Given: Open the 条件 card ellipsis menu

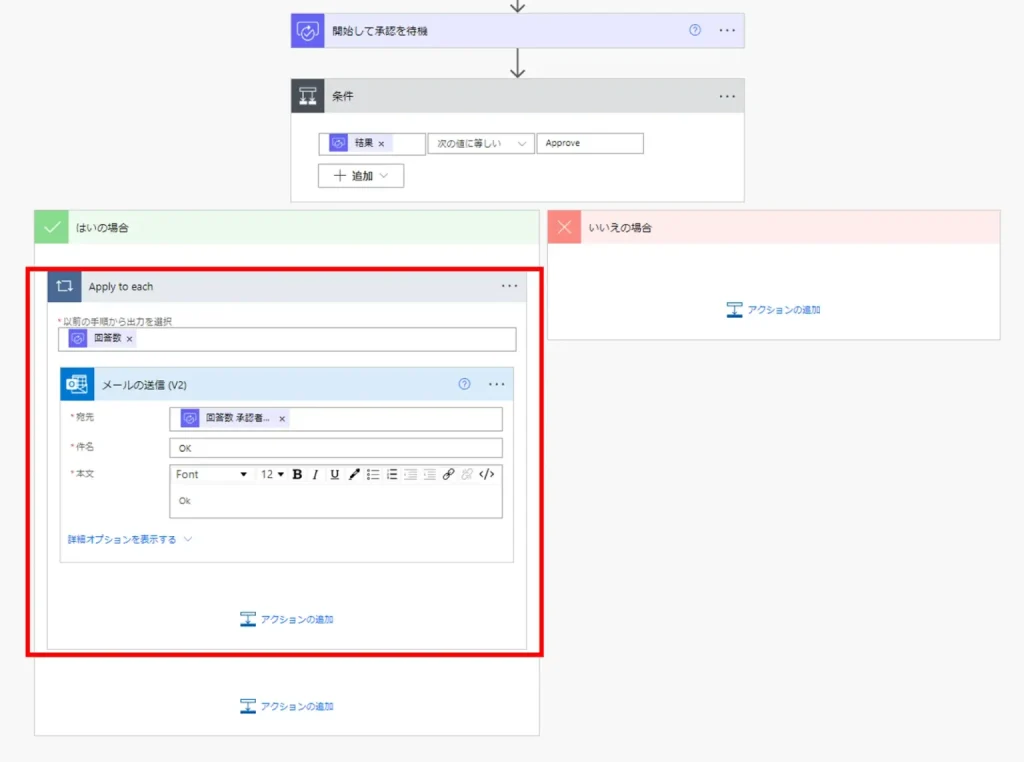Looking at the screenshot, I should (727, 96).
